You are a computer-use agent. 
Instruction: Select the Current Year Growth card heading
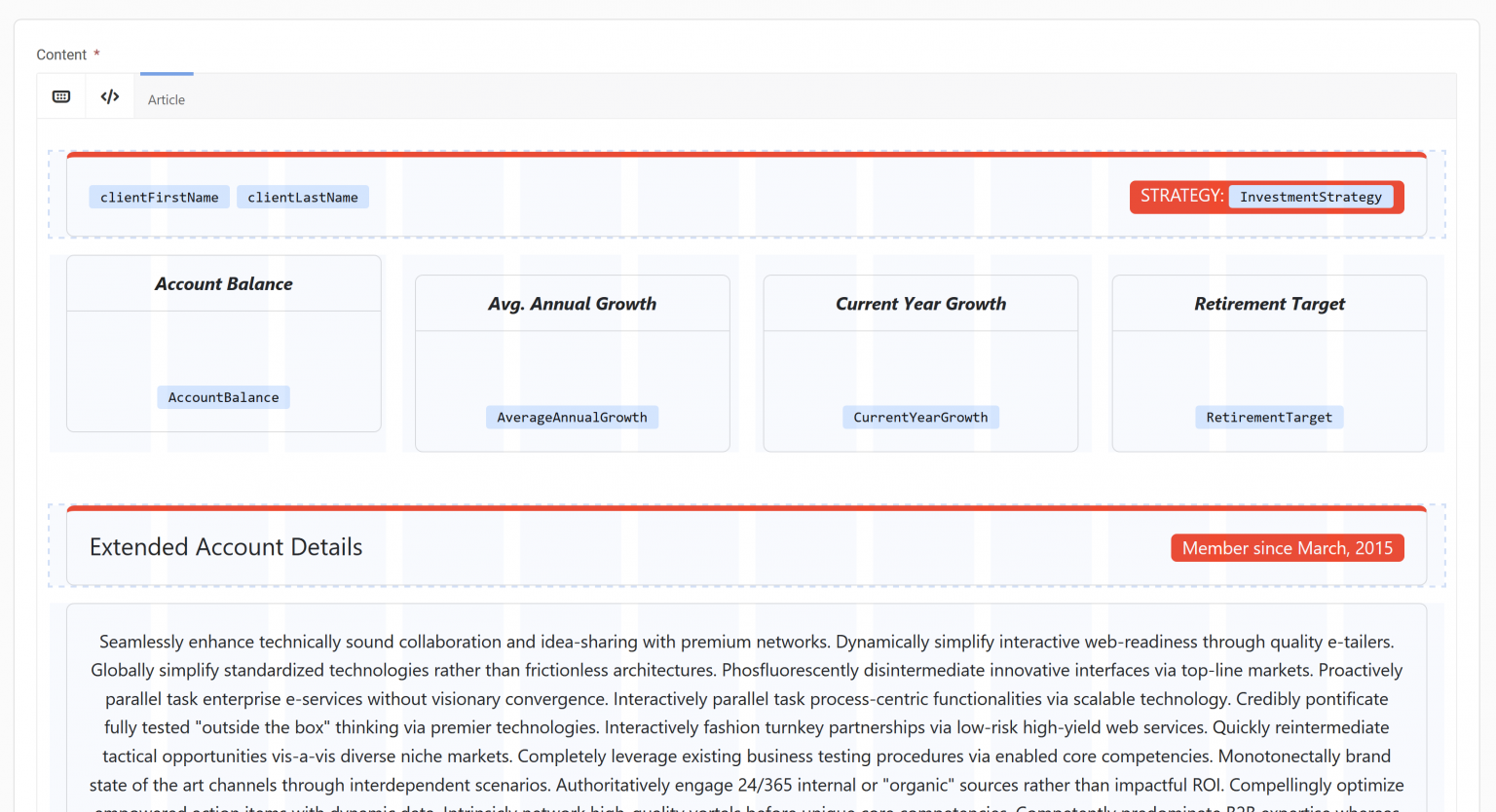tap(919, 304)
